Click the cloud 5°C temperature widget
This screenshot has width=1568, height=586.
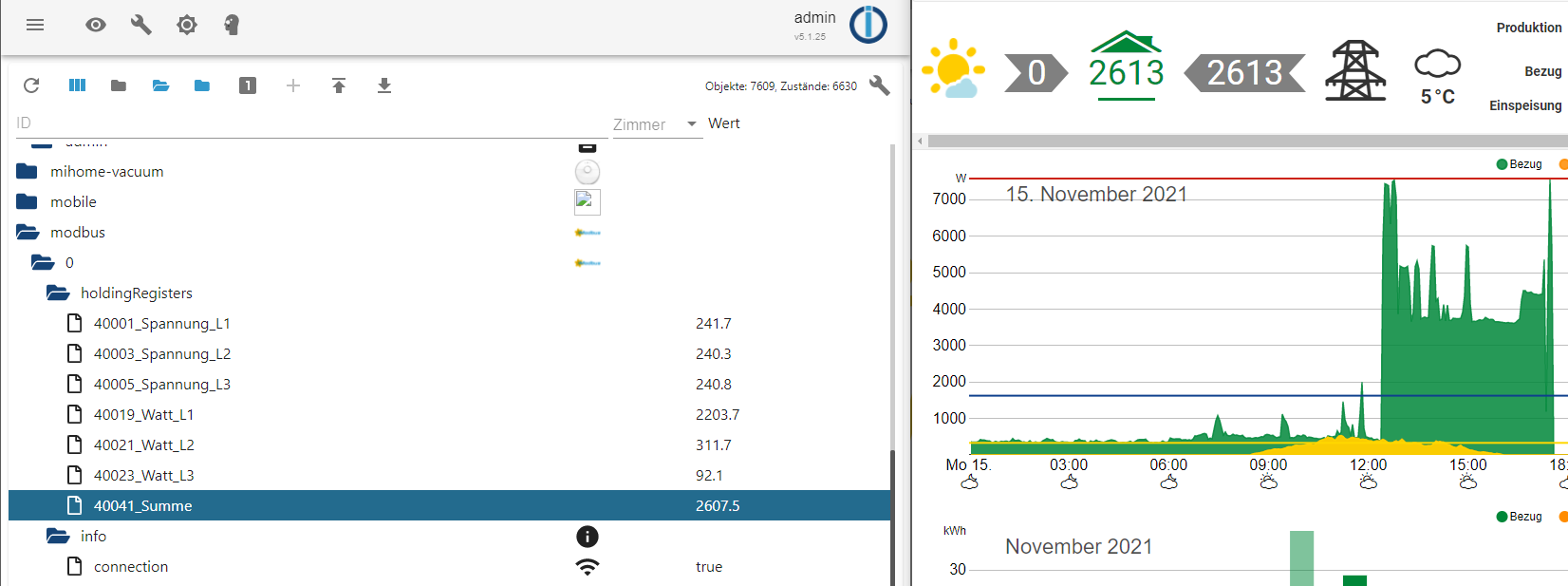tap(1438, 77)
